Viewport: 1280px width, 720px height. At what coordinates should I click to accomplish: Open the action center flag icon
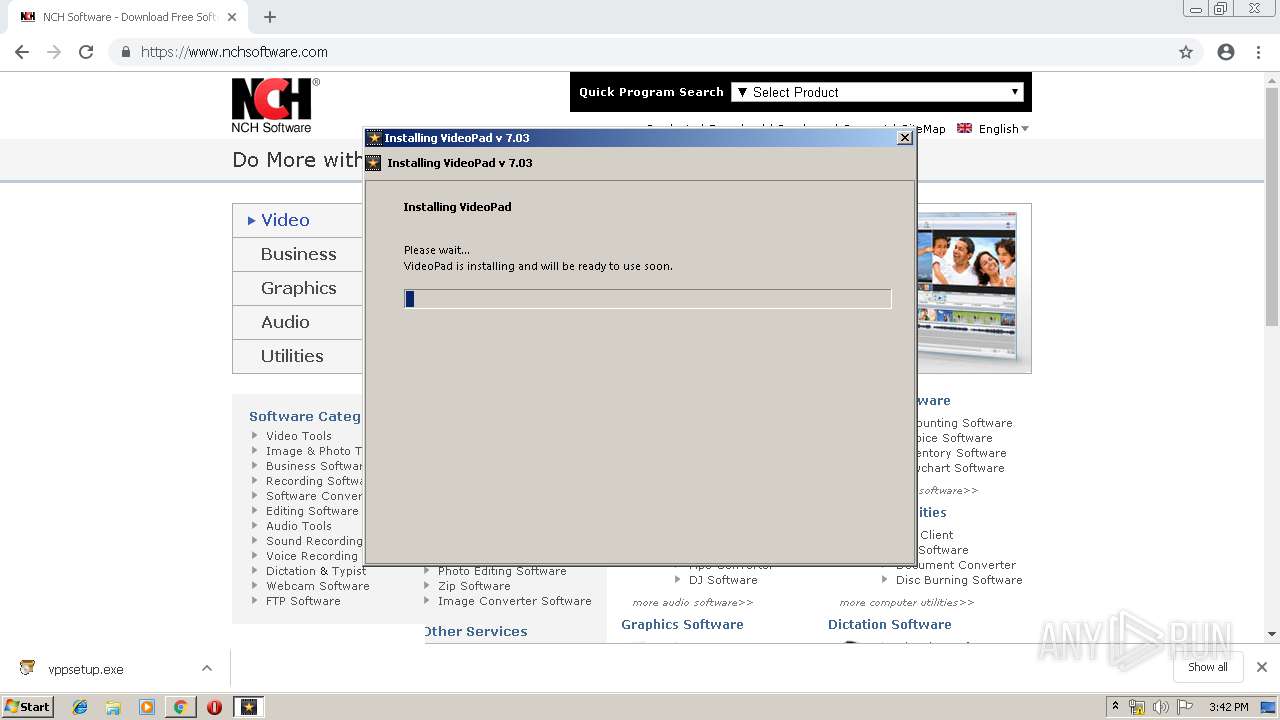pos(1185,707)
